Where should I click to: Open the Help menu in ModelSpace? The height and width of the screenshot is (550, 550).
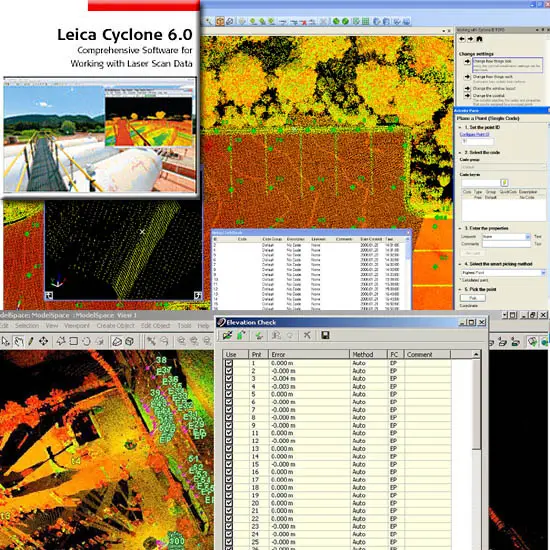203,326
